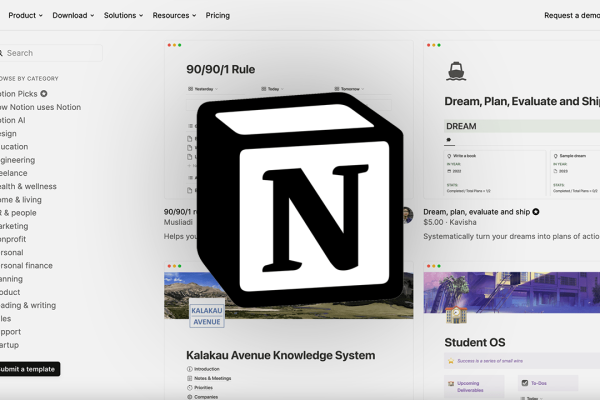Select the Design category
Image resolution: width=600 pixels, height=400 pixels.
point(8,134)
